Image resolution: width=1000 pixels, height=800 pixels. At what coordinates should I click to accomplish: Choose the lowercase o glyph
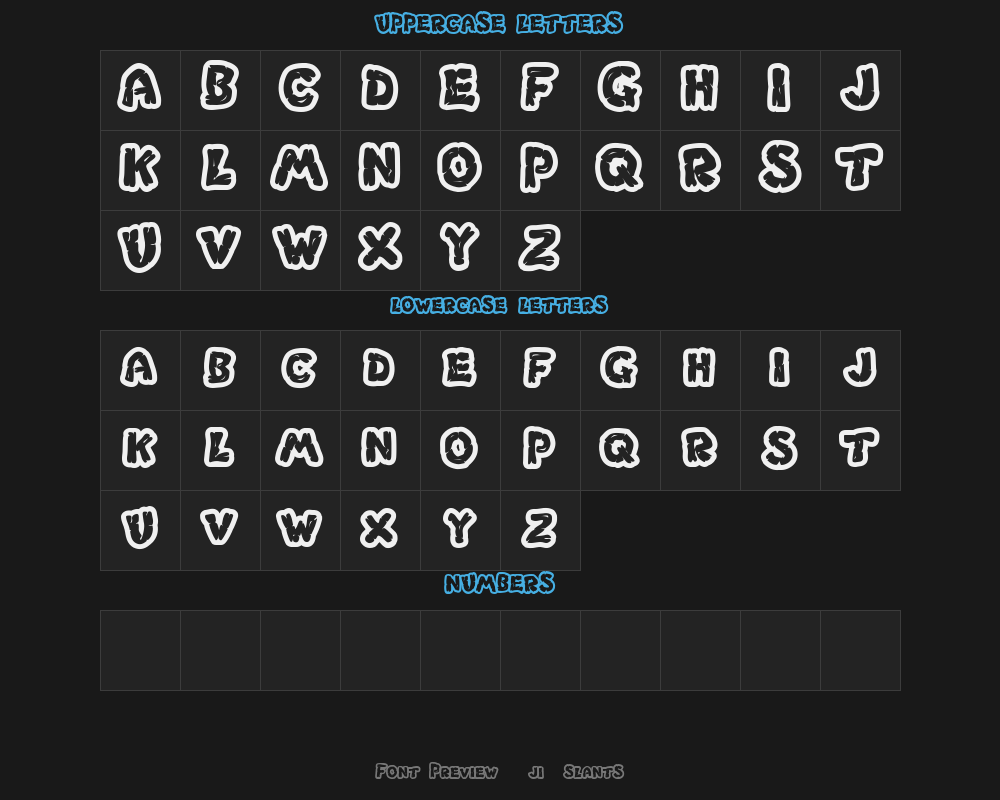coord(460,450)
